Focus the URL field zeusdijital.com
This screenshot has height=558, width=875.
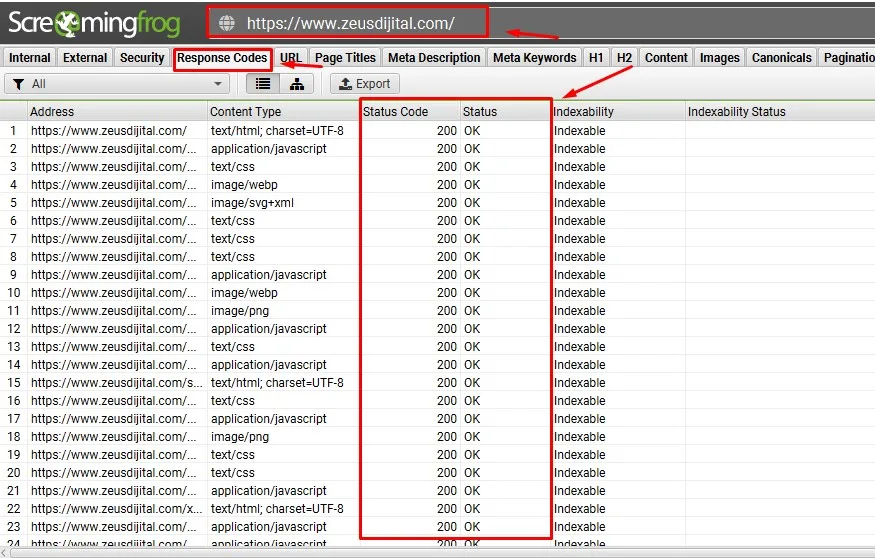(x=350, y=23)
